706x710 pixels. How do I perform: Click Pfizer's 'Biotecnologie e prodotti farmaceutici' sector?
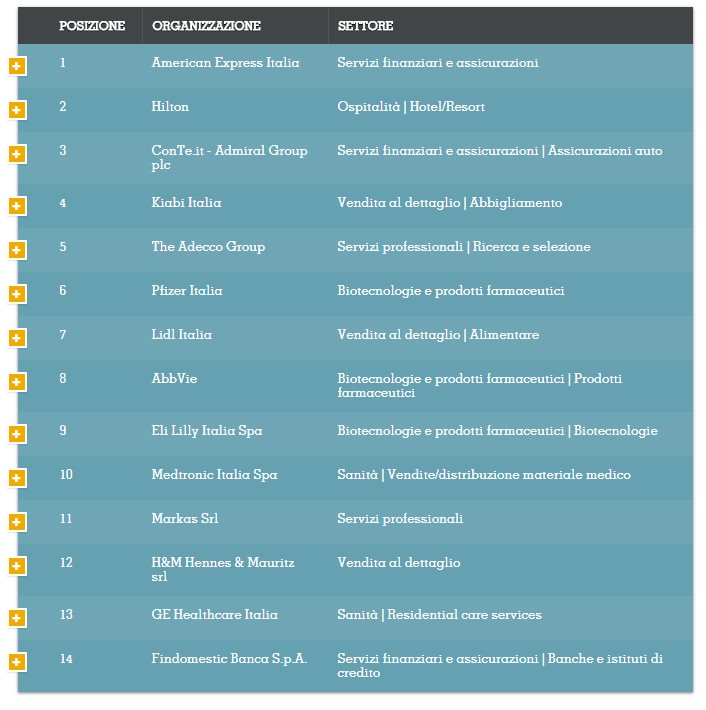click(451, 291)
